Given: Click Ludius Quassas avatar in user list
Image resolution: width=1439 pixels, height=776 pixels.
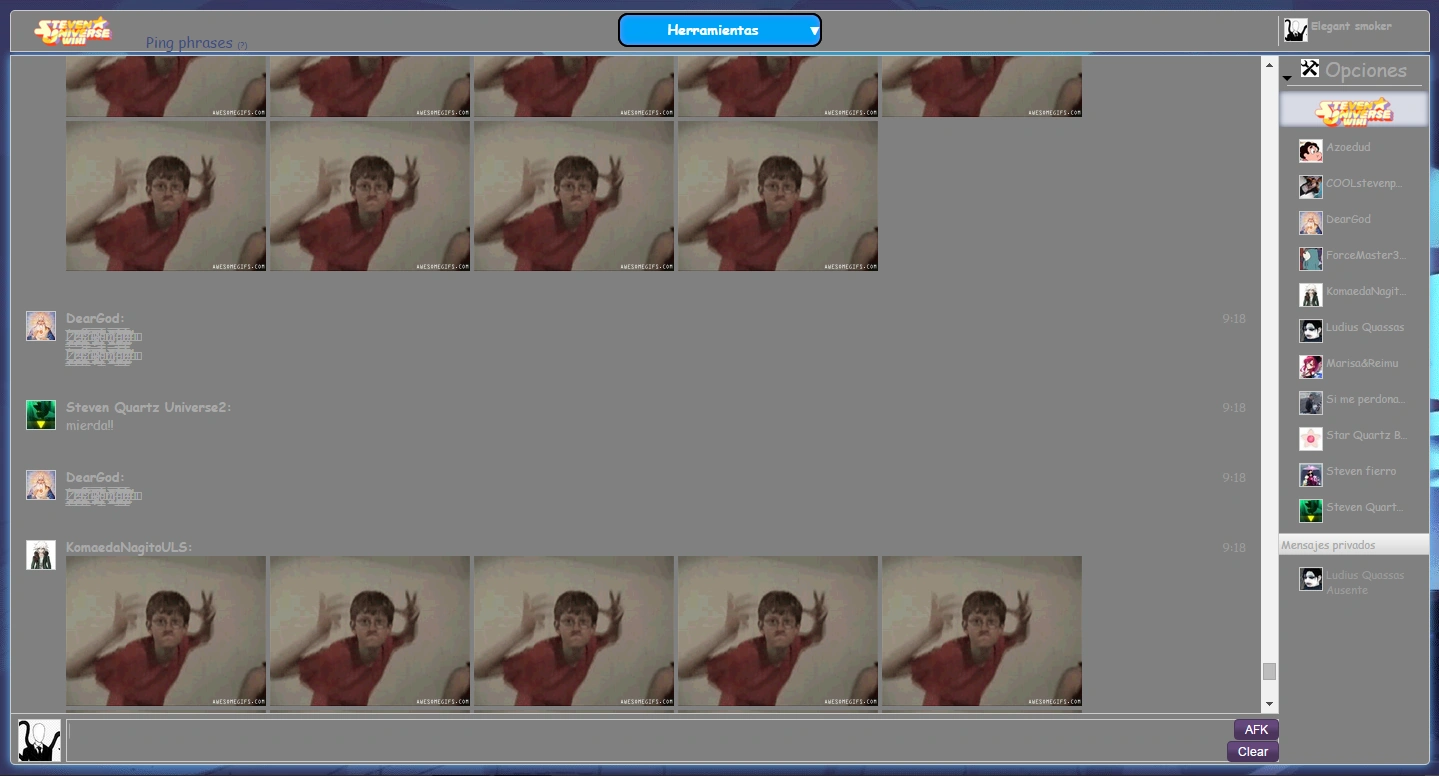Looking at the screenshot, I should [1310, 330].
